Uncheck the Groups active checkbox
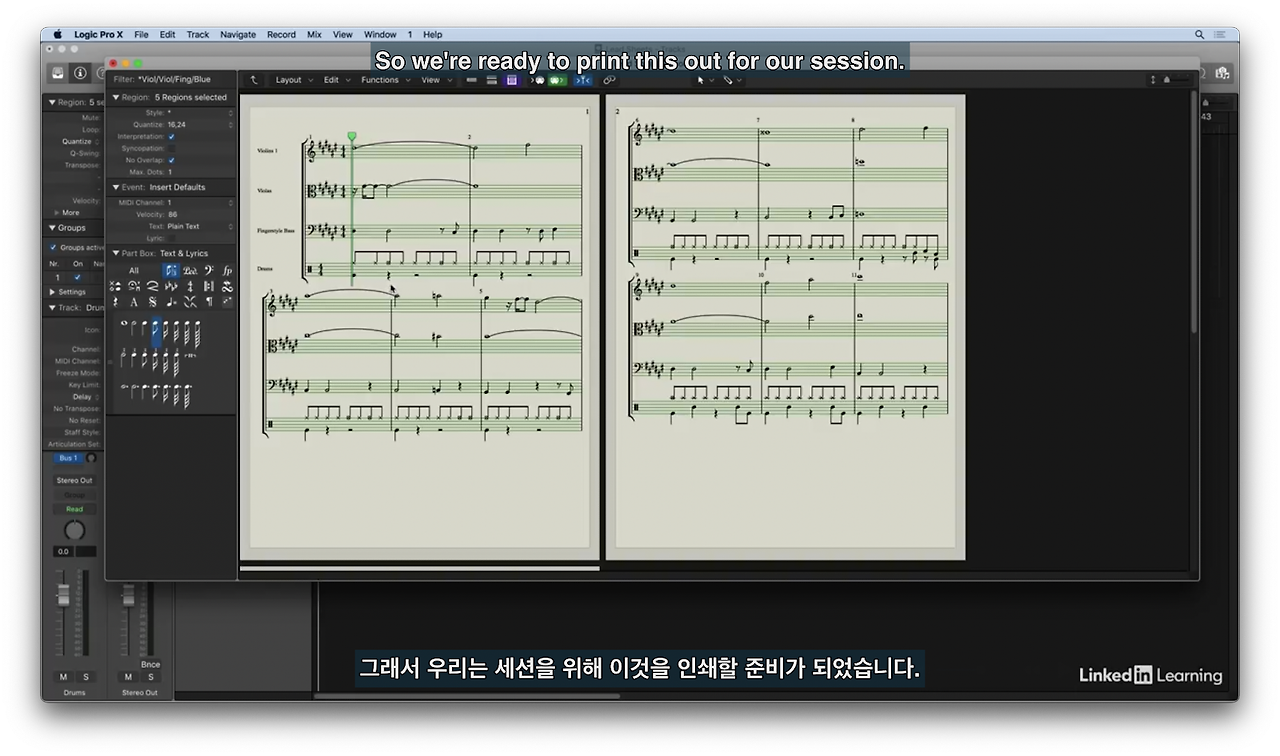The width and height of the screenshot is (1280, 756). 53,247
